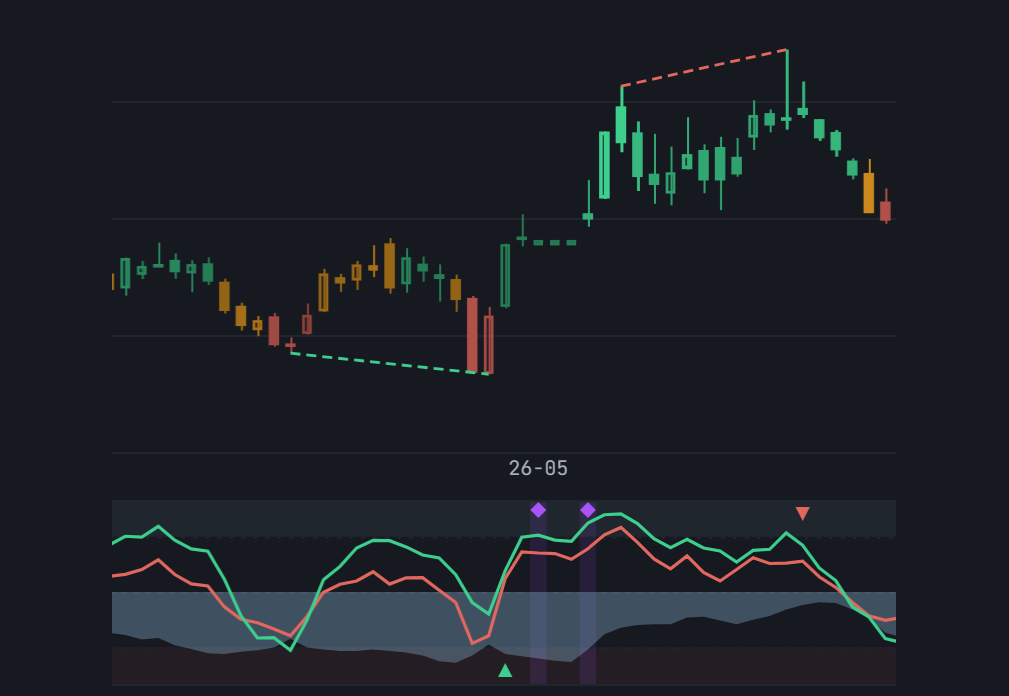The width and height of the screenshot is (1009, 696).
Task: Select the tall hollow green candle after the low
Action: 505,275
